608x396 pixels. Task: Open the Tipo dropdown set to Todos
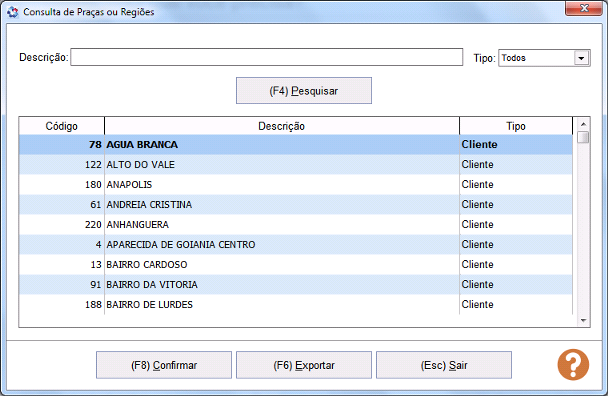click(x=544, y=58)
